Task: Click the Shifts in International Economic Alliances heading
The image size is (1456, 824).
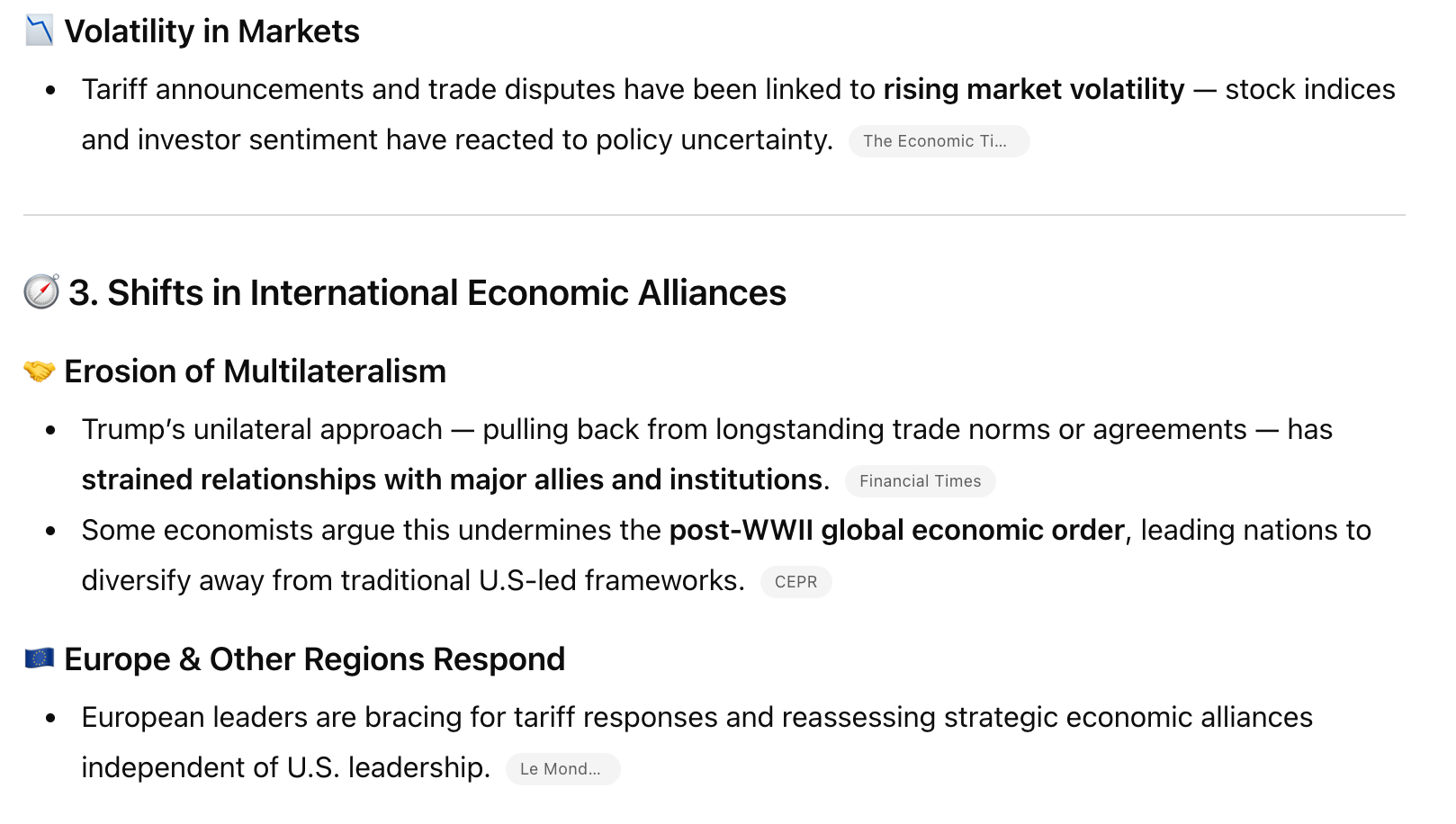Action: (x=427, y=293)
